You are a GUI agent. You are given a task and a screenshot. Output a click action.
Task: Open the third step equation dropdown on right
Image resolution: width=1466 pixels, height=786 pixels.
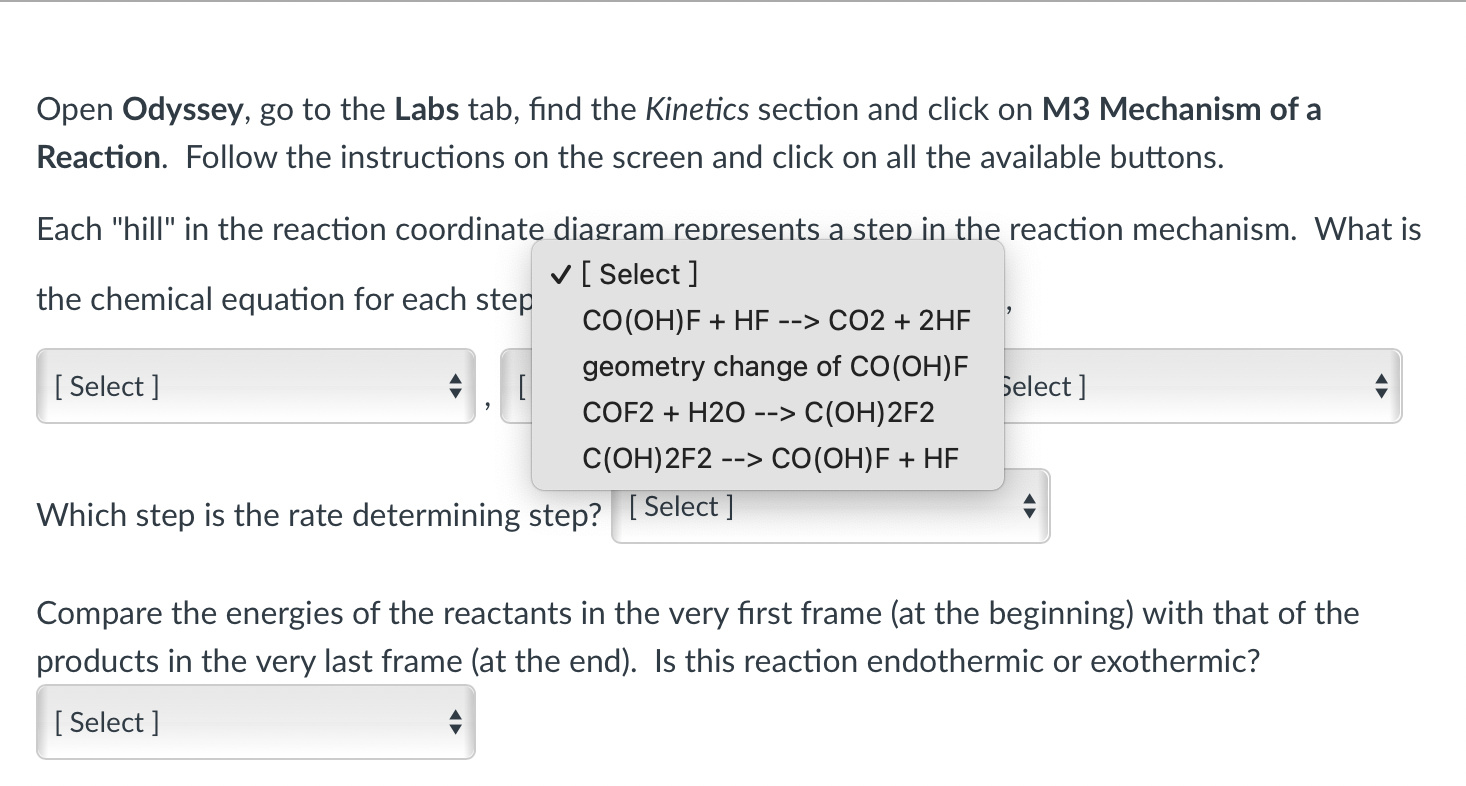click(x=1200, y=386)
